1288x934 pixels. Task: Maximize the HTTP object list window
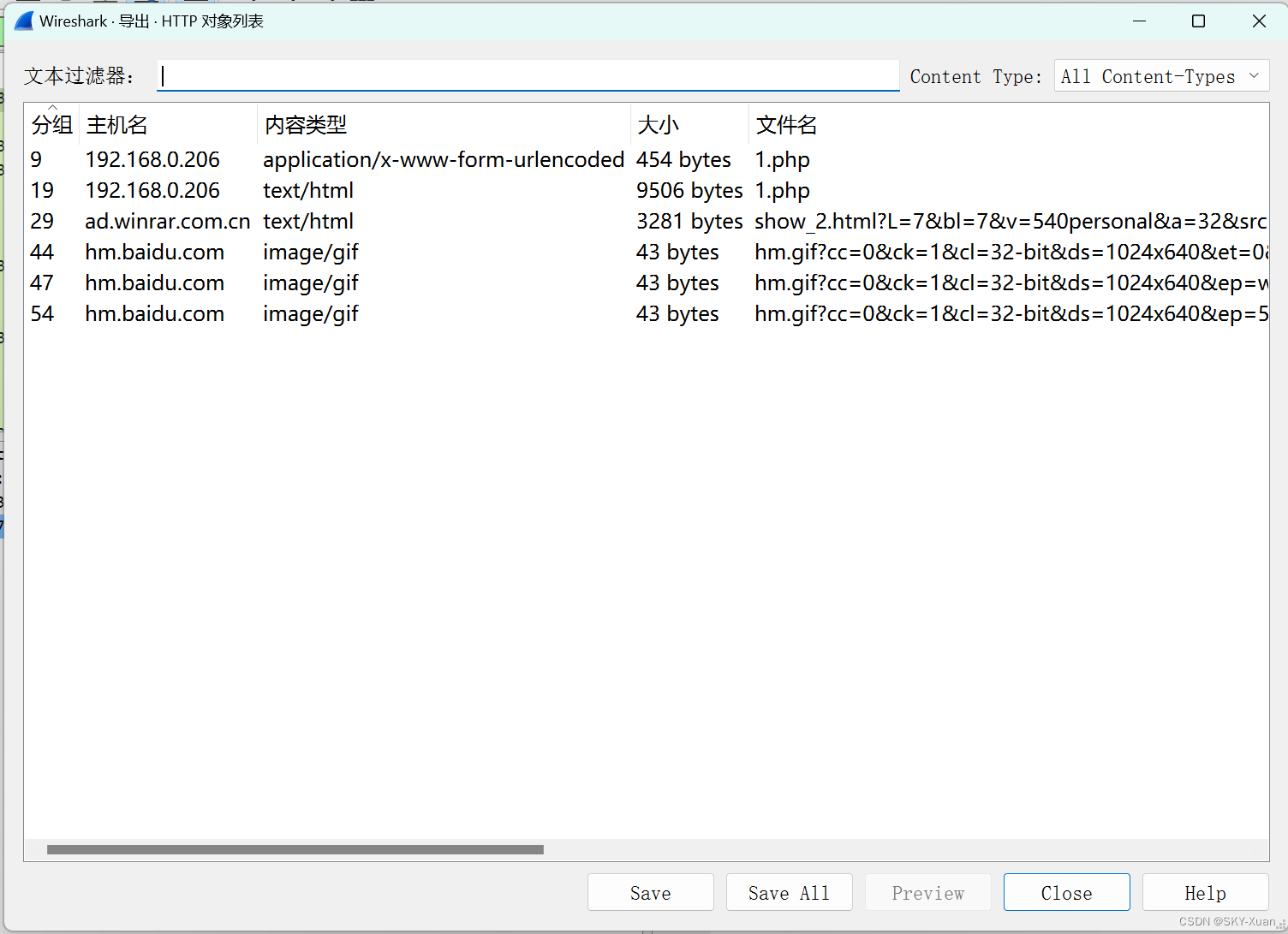[x=1199, y=21]
